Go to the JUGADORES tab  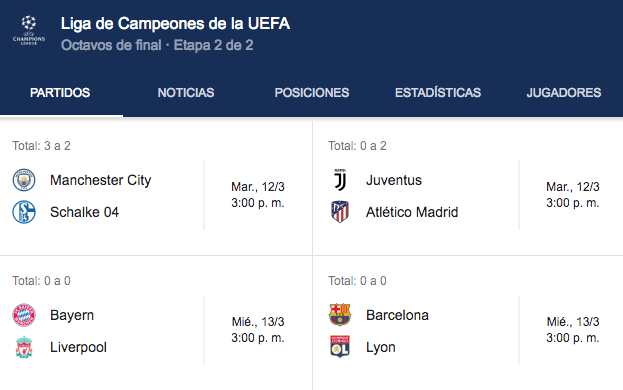point(564,93)
